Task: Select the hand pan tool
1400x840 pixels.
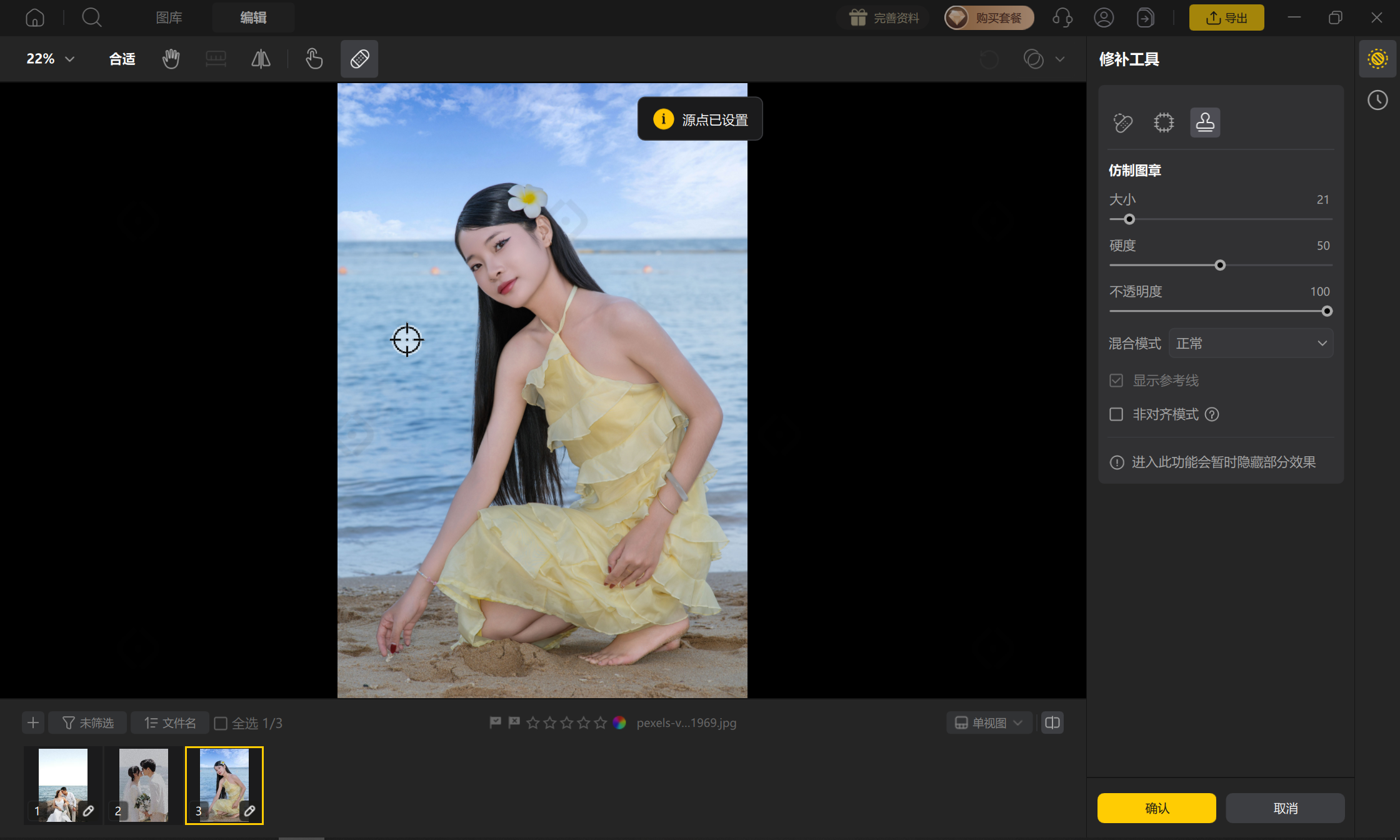Action: [x=171, y=59]
